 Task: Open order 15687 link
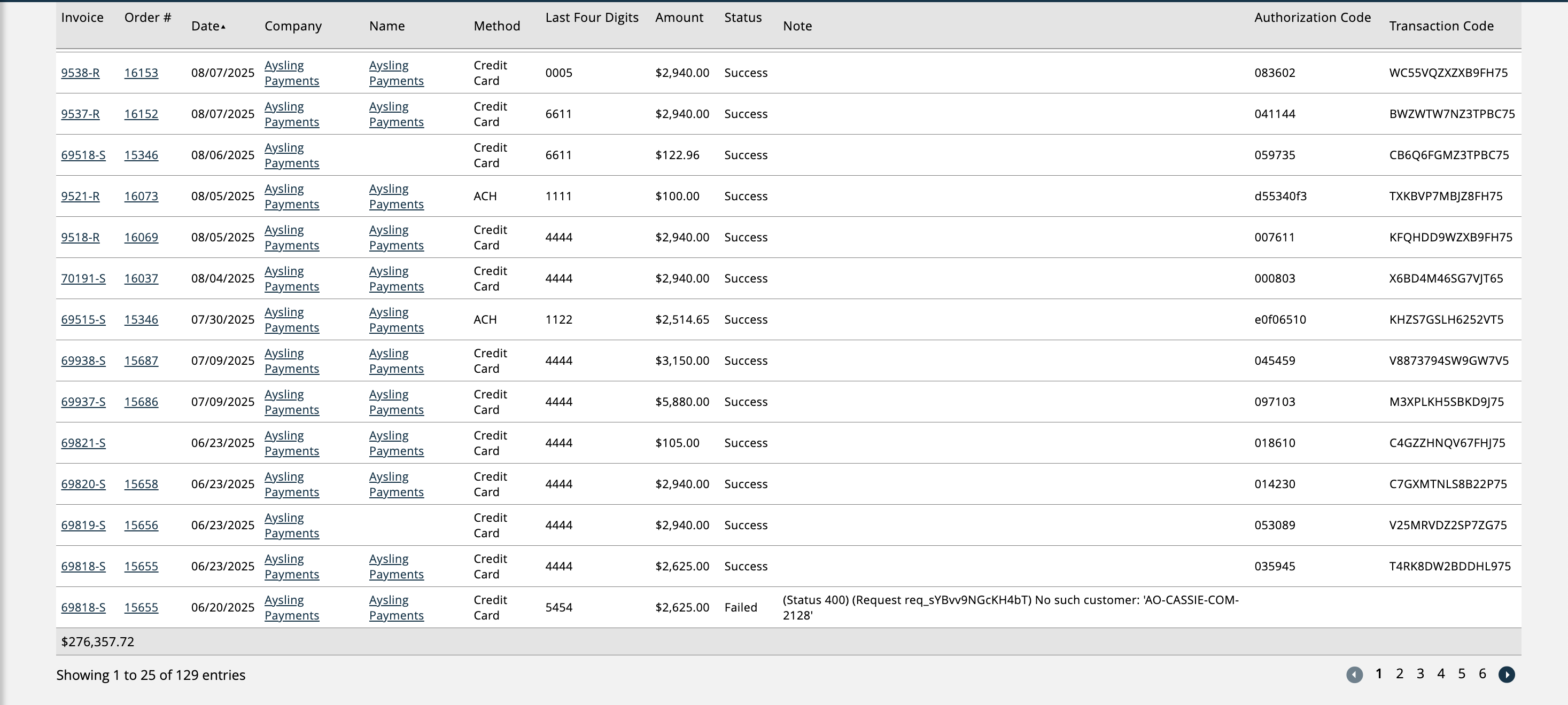pos(141,361)
